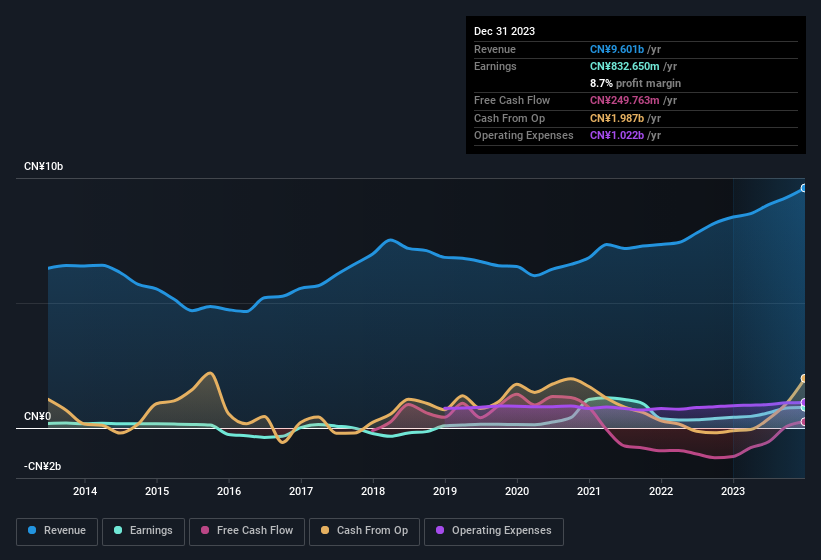Click the 2017 x-axis label

(301, 491)
